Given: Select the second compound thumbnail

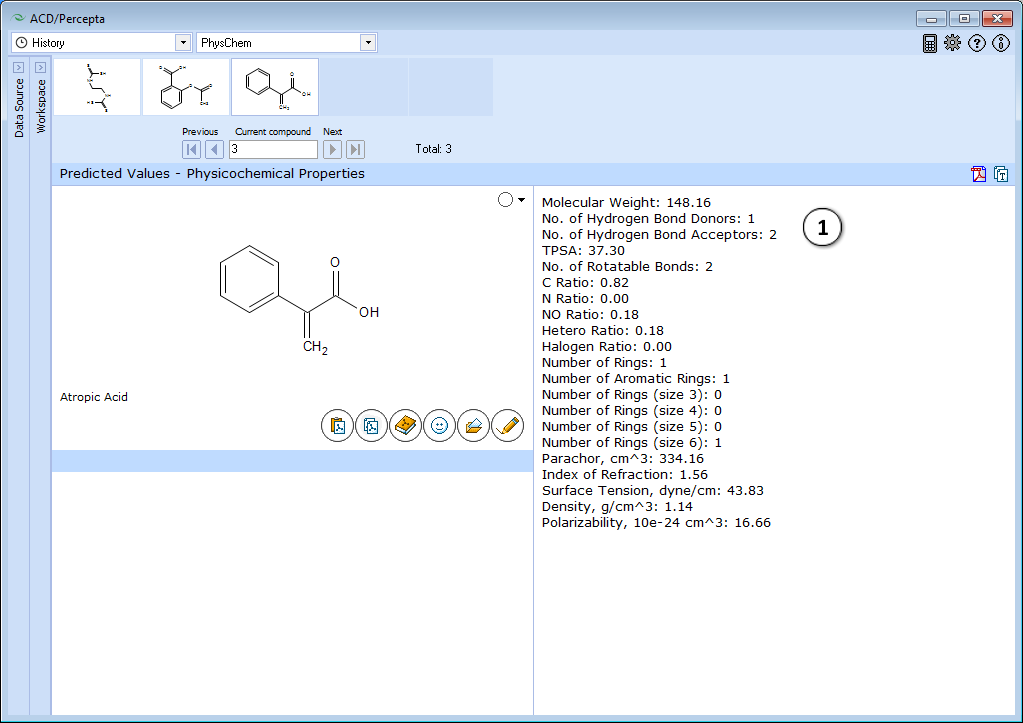Looking at the screenshot, I should pos(186,87).
